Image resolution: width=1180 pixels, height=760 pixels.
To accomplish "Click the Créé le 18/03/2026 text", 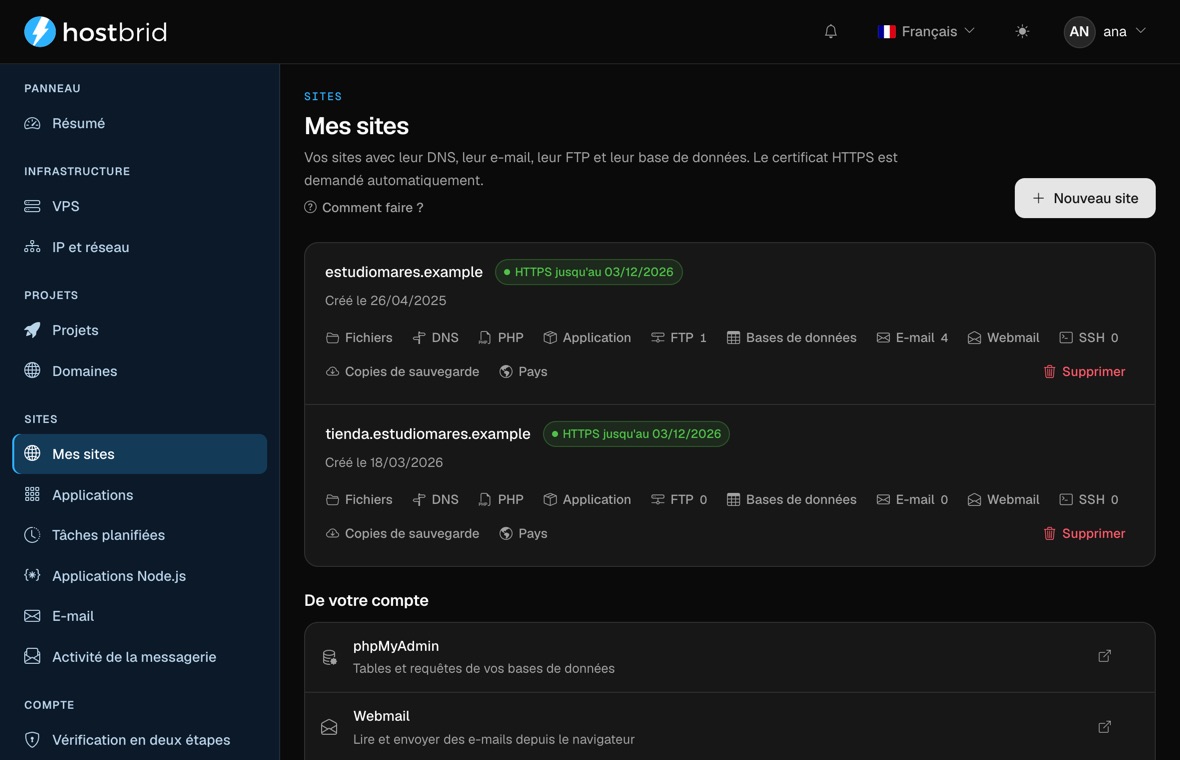I will tap(384, 463).
